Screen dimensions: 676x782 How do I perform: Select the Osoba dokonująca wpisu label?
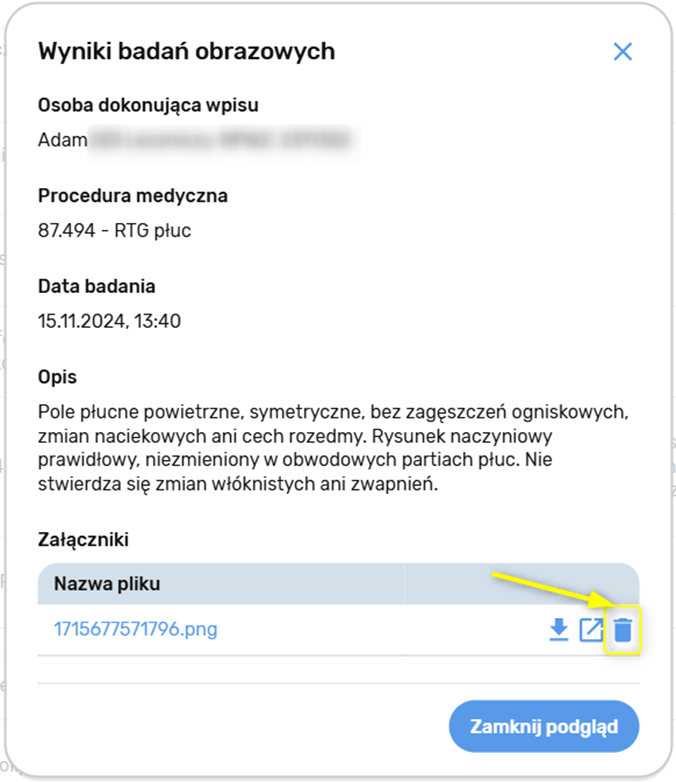(154, 105)
